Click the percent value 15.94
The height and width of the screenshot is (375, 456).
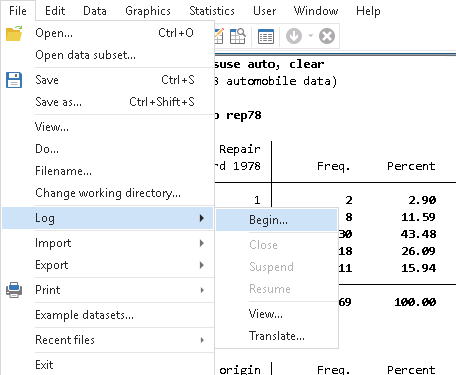coord(419,268)
